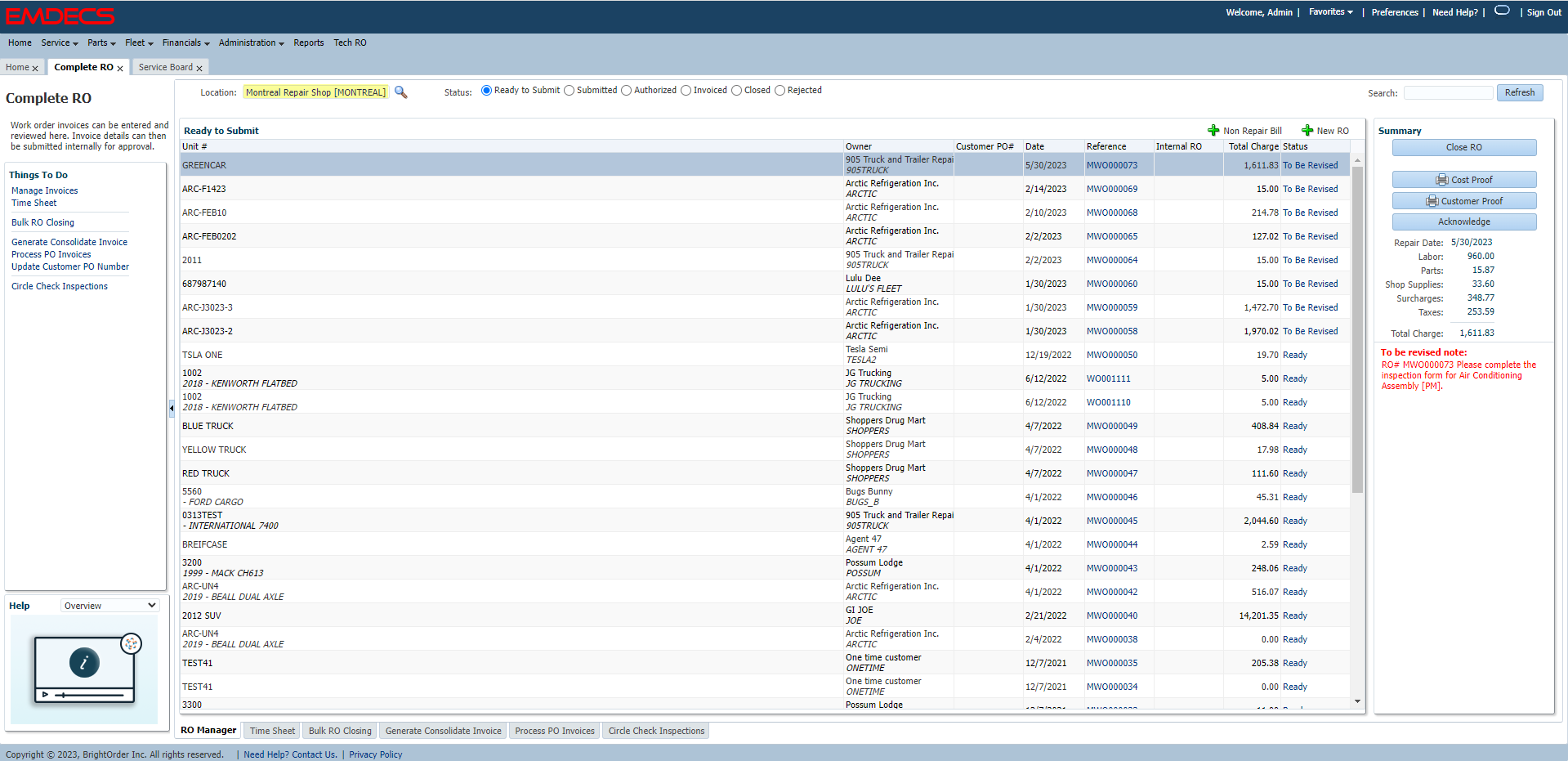
Task: Sort by Total Charge column header
Action: pyautogui.click(x=1253, y=146)
